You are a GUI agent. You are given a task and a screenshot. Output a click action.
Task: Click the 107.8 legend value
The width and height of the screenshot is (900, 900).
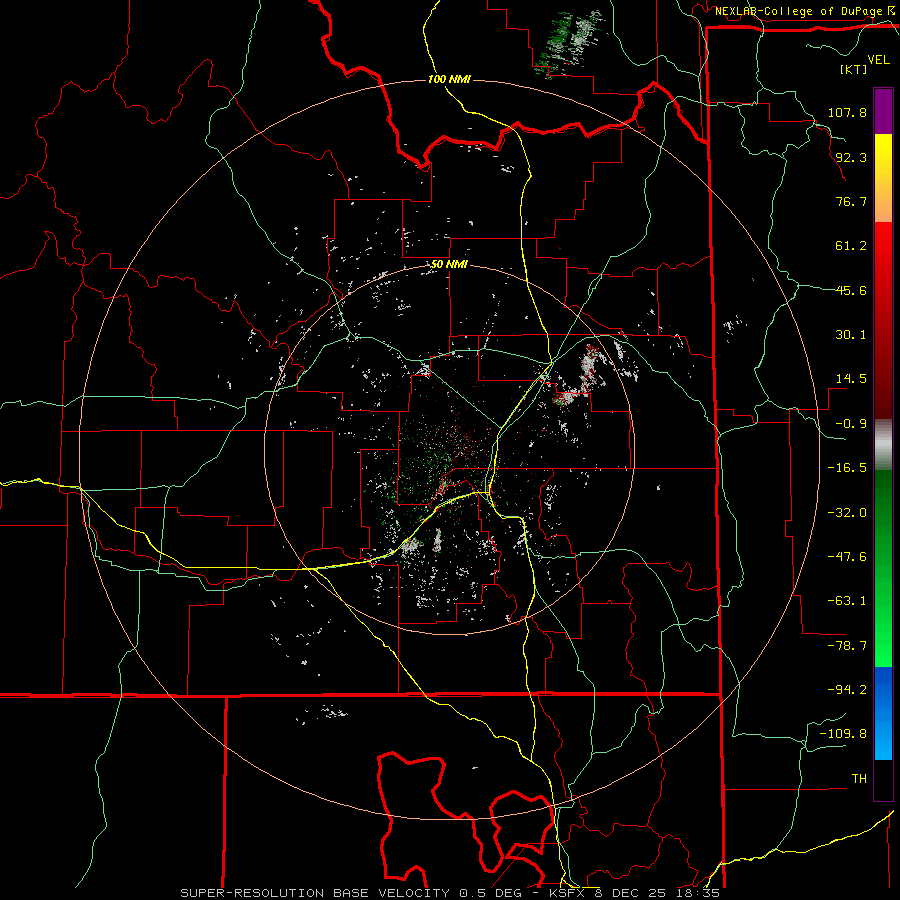(x=847, y=112)
